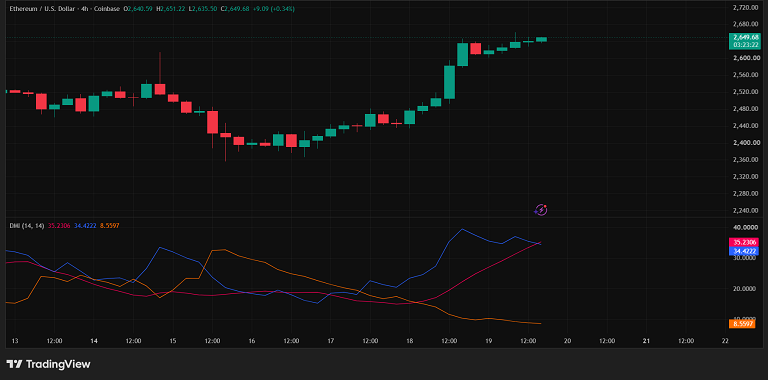Click the last green candle on chart
This screenshot has height=380, width=768.
541,39
